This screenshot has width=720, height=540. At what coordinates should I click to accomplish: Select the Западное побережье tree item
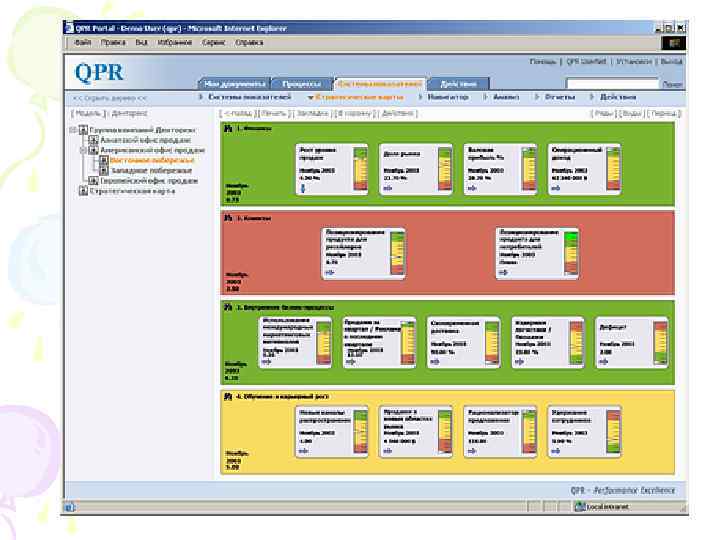click(152, 170)
